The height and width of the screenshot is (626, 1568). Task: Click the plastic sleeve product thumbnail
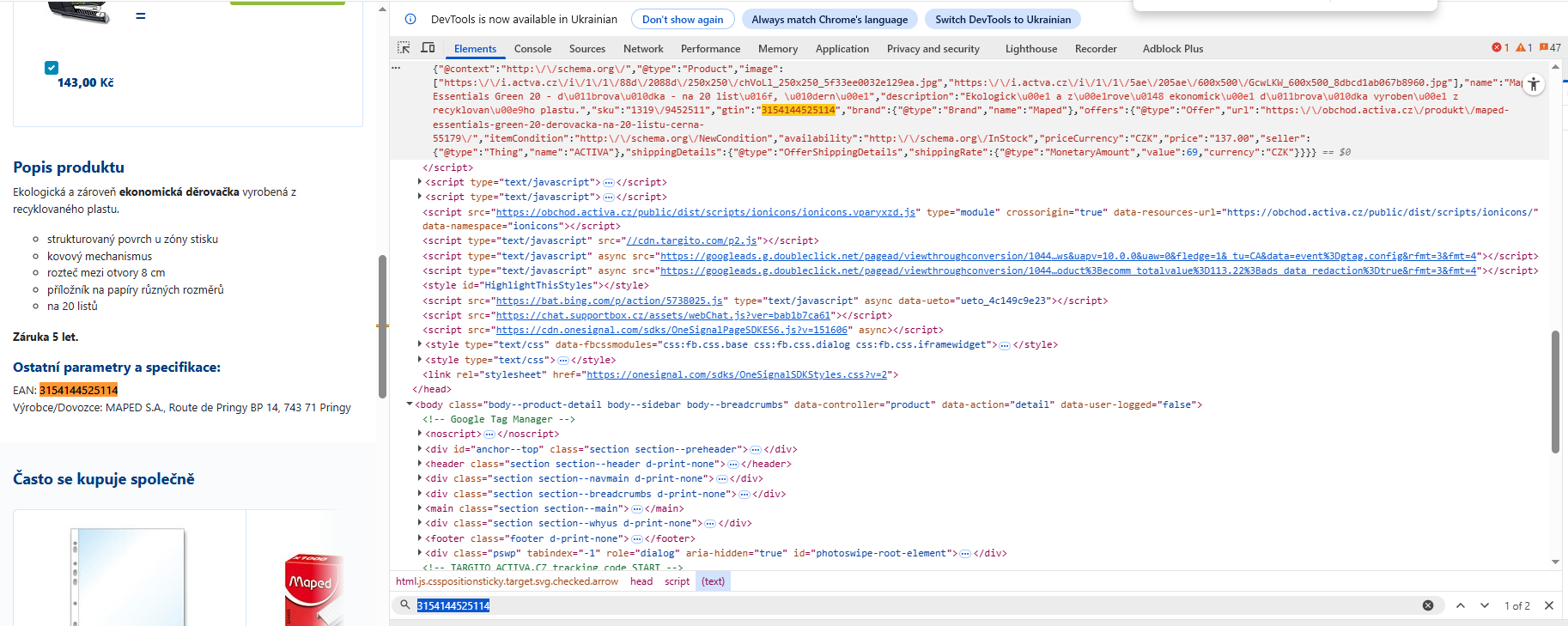click(129, 577)
